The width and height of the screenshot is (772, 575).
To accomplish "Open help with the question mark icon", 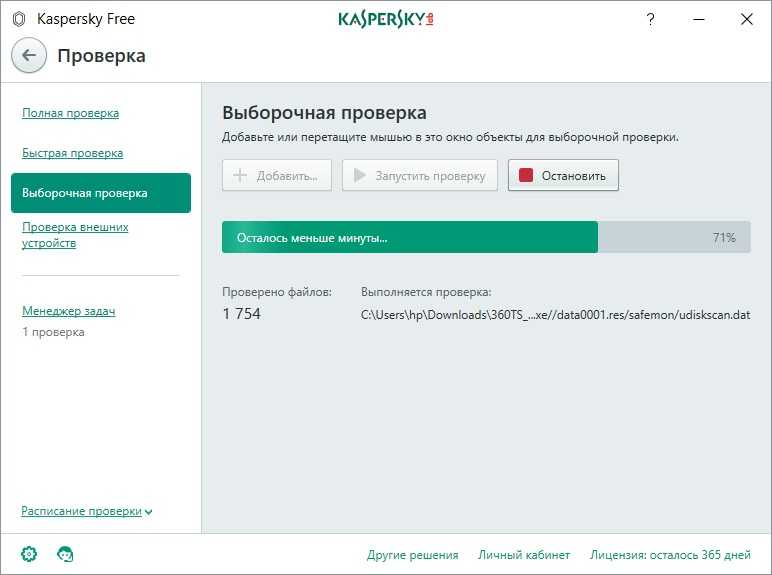I will point(650,19).
